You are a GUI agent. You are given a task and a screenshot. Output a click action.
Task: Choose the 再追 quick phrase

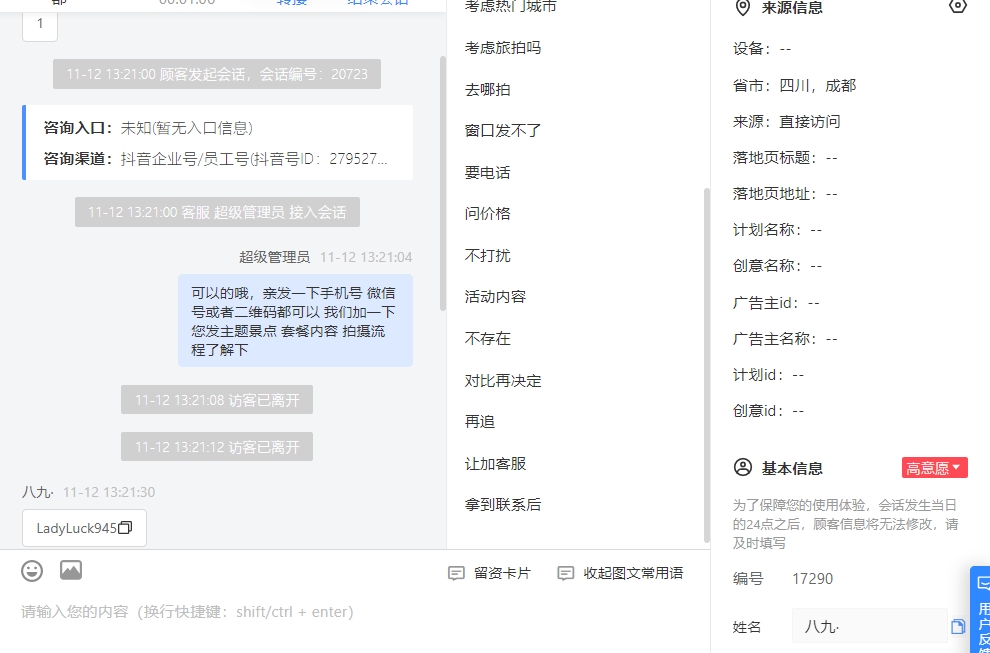click(480, 421)
